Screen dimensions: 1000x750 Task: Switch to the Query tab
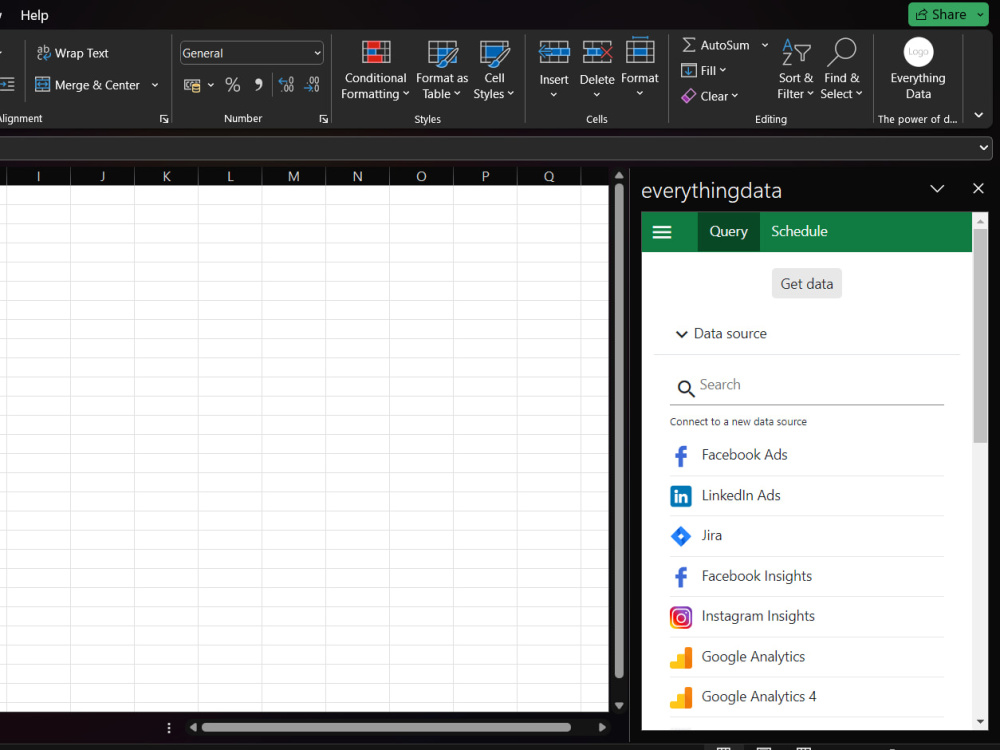[728, 232]
